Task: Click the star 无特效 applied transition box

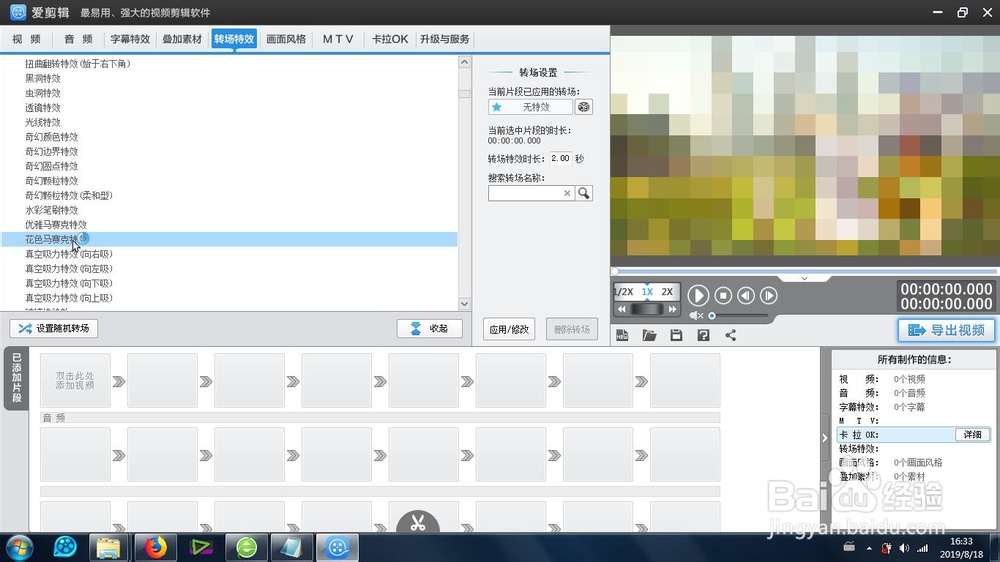Action: click(x=531, y=107)
